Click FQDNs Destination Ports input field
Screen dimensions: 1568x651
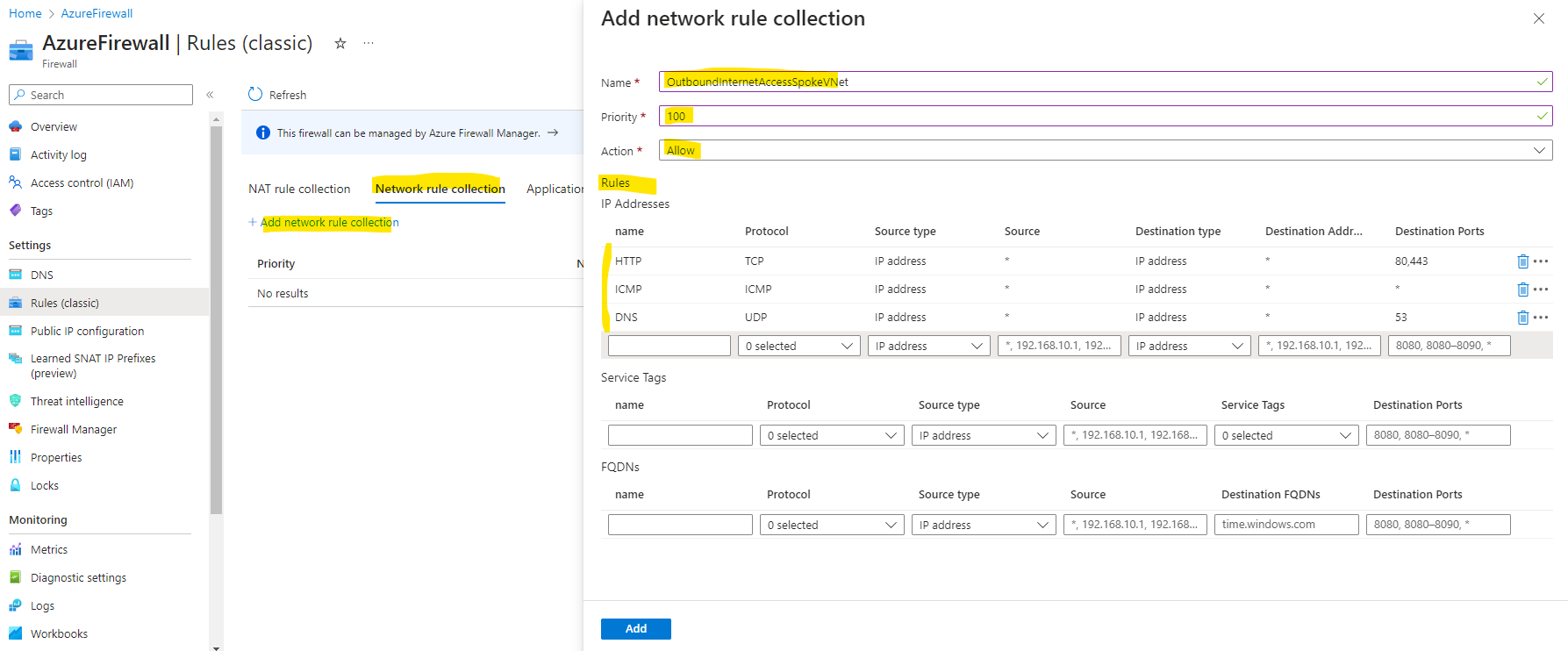coord(1438,525)
